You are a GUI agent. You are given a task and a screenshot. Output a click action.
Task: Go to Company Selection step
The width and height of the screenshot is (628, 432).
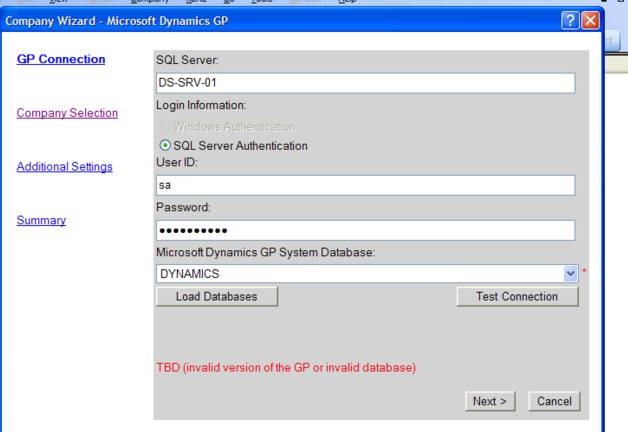(67, 113)
